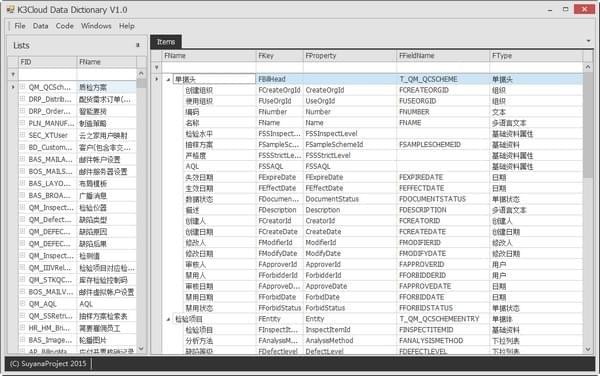Select the QM_IIIVRel... list row
Image resolution: width=600 pixels, height=376 pixels.
(77, 268)
